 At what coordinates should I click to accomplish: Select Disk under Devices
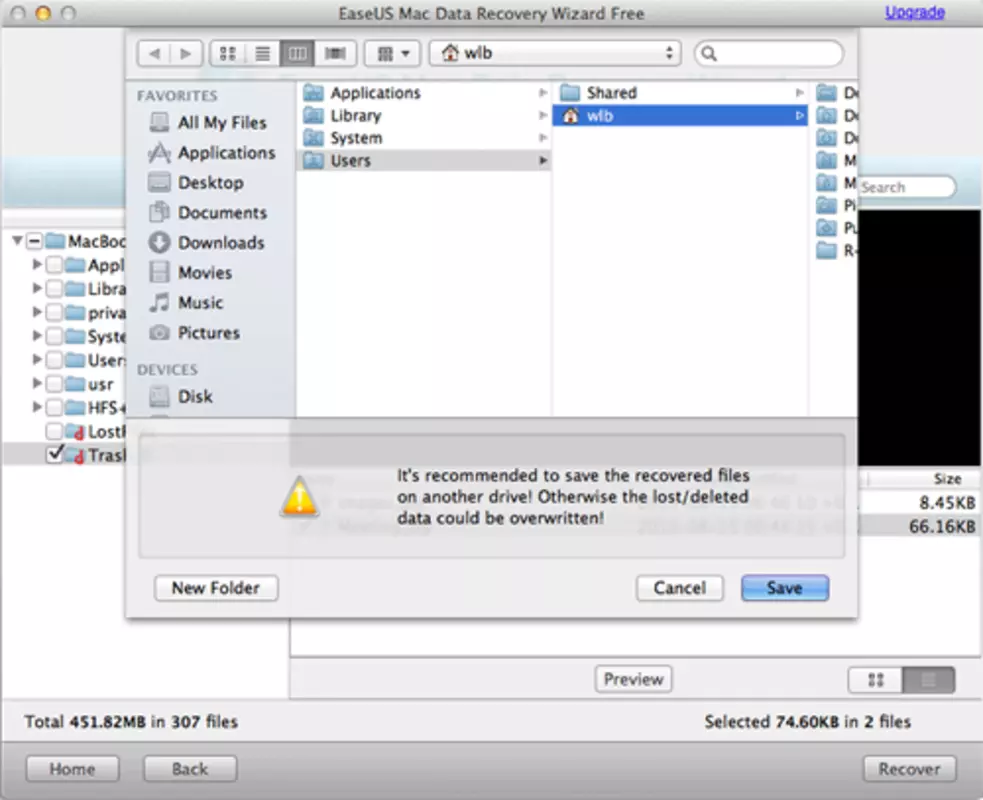click(181, 396)
